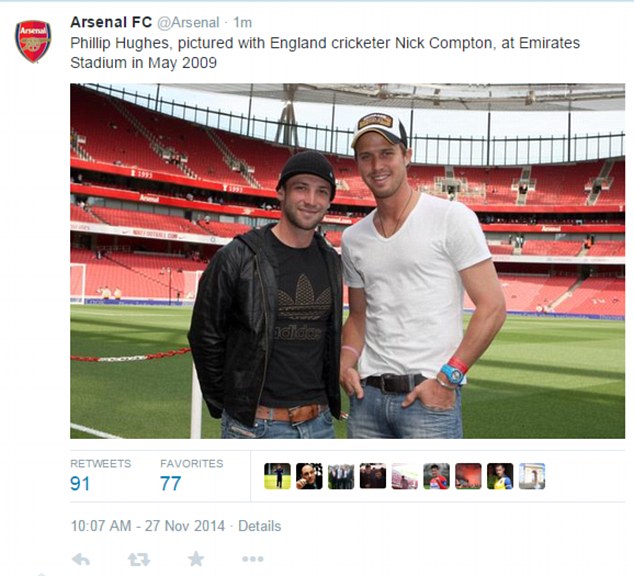This screenshot has height=576, width=634.
Task: Click the retweet arrows icon
Action: [139, 559]
